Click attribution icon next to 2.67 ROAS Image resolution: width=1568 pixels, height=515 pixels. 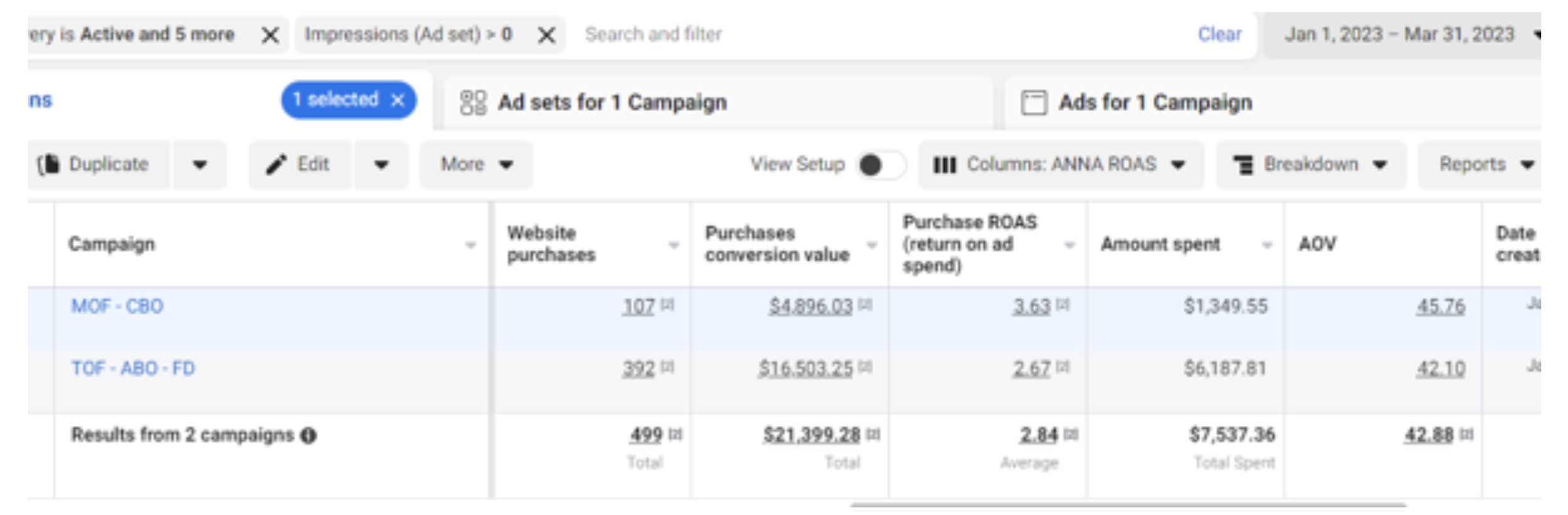[x=1062, y=367]
